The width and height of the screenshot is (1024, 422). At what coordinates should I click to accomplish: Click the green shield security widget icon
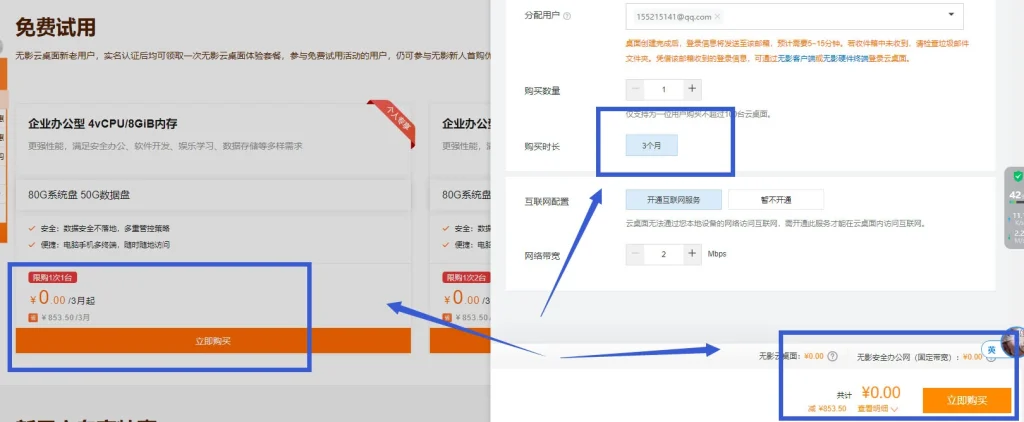coord(1017,176)
